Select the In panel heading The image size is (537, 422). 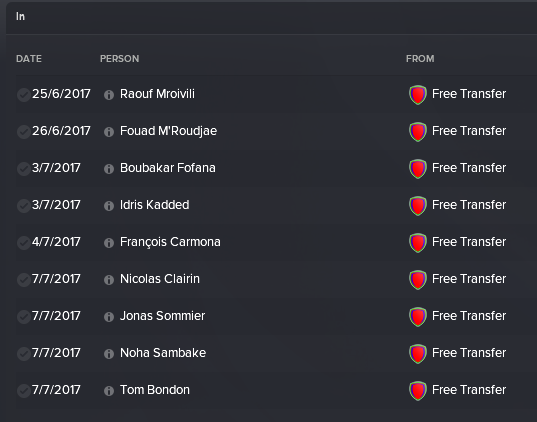20,16
